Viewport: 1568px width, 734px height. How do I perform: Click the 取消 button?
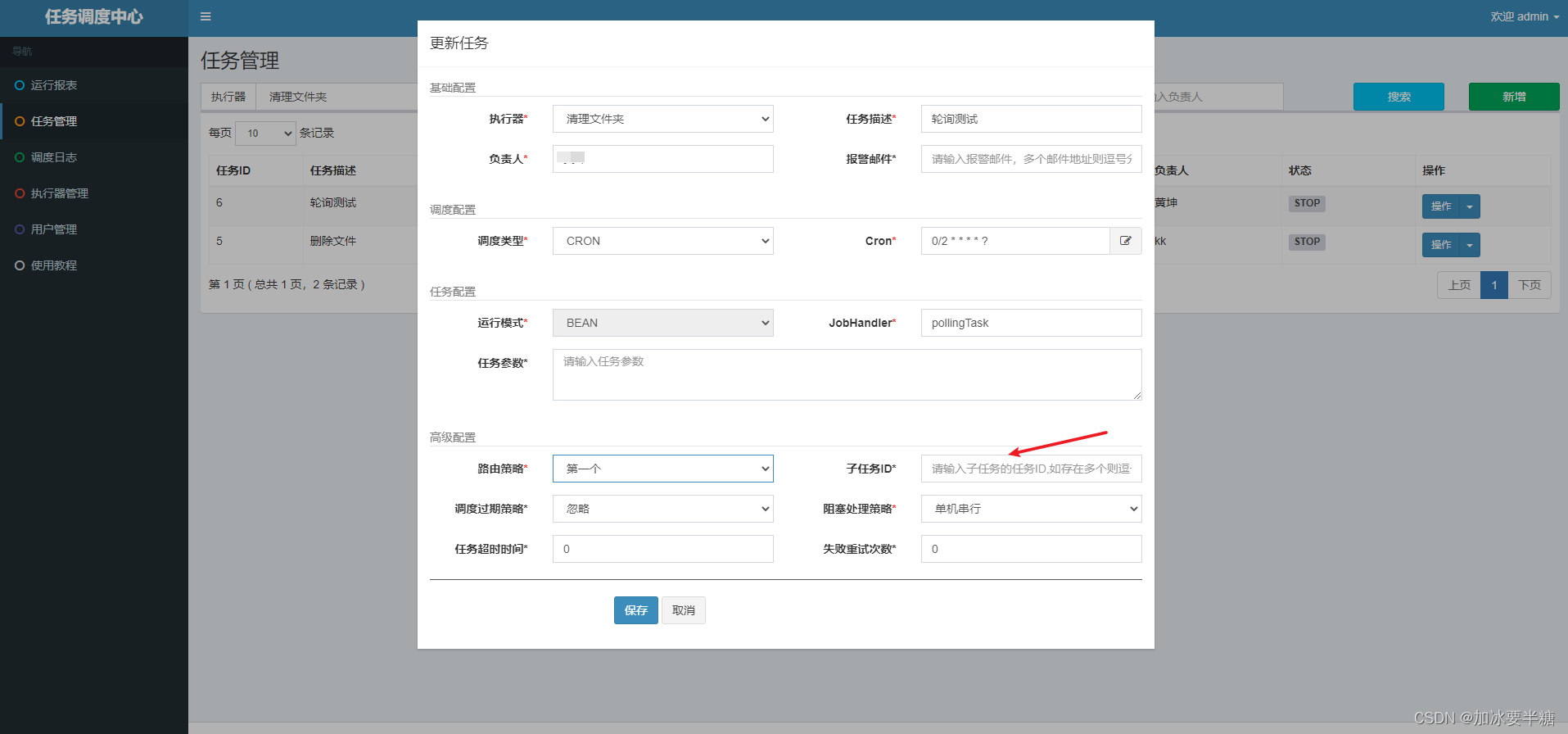coord(684,610)
